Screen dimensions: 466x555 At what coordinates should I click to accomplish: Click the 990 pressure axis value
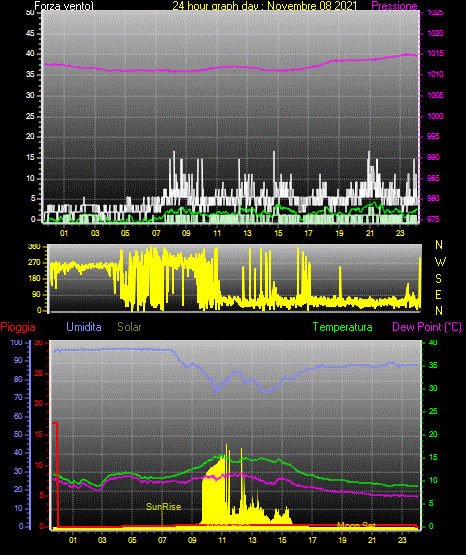point(433,157)
